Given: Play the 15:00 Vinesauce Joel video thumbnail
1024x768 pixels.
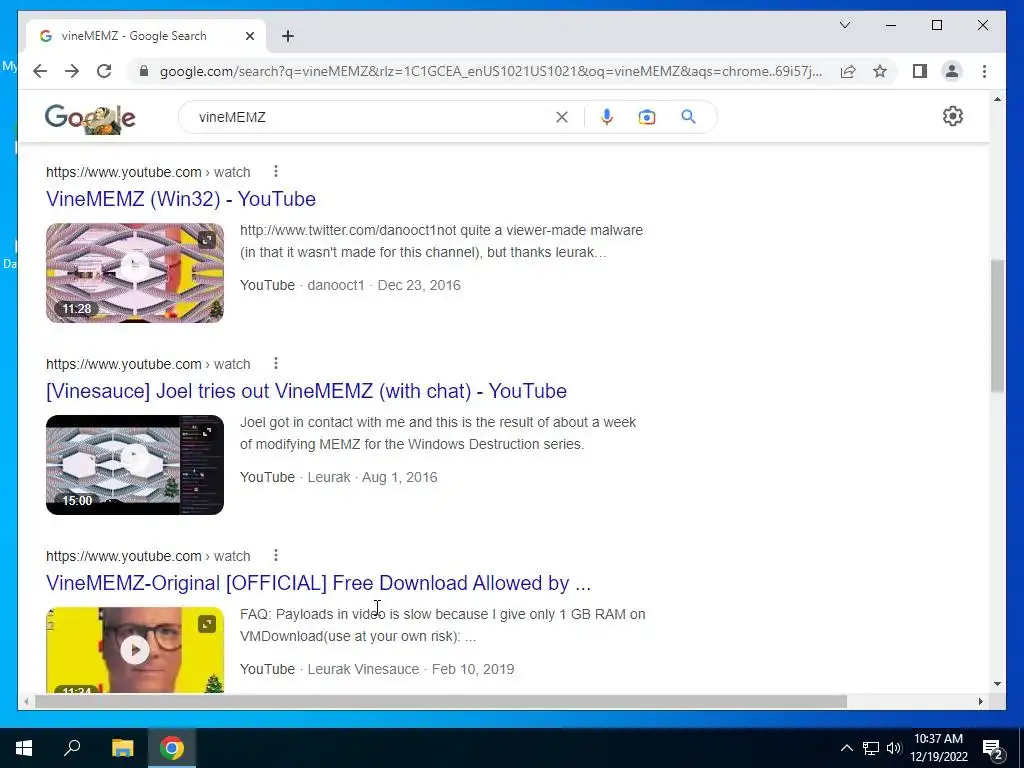Looking at the screenshot, I should (135, 465).
